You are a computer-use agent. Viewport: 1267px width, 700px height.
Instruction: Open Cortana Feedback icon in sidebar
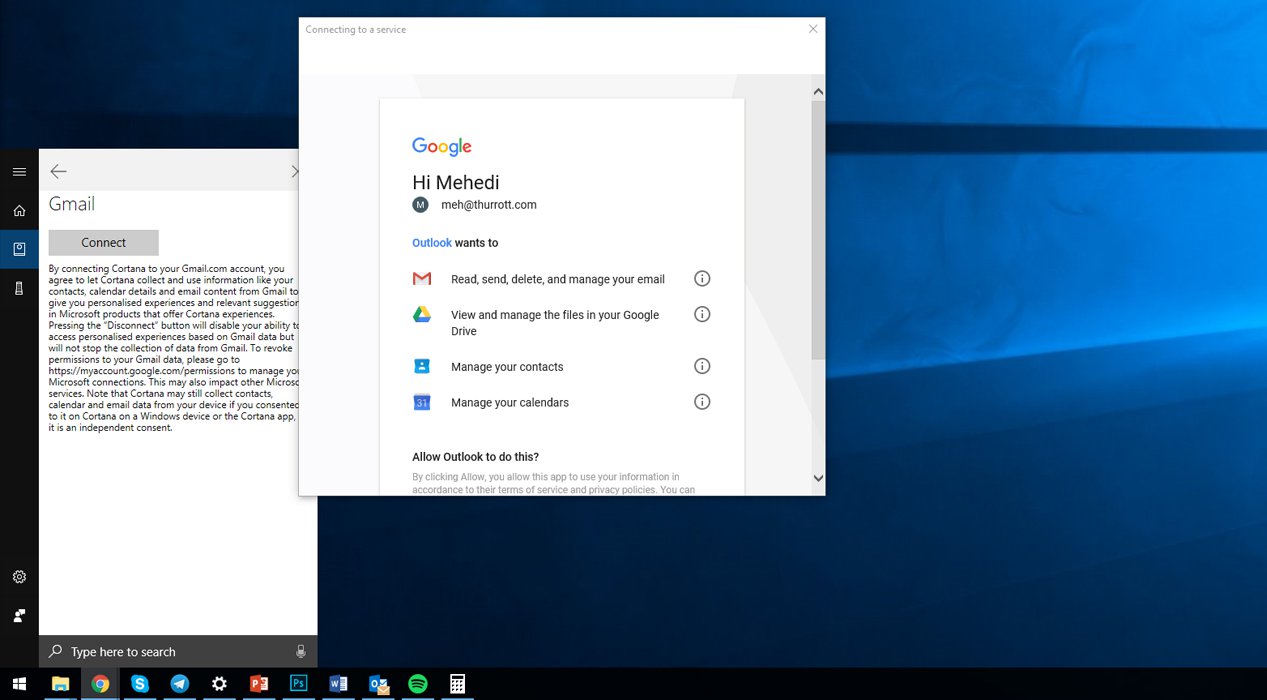point(19,615)
